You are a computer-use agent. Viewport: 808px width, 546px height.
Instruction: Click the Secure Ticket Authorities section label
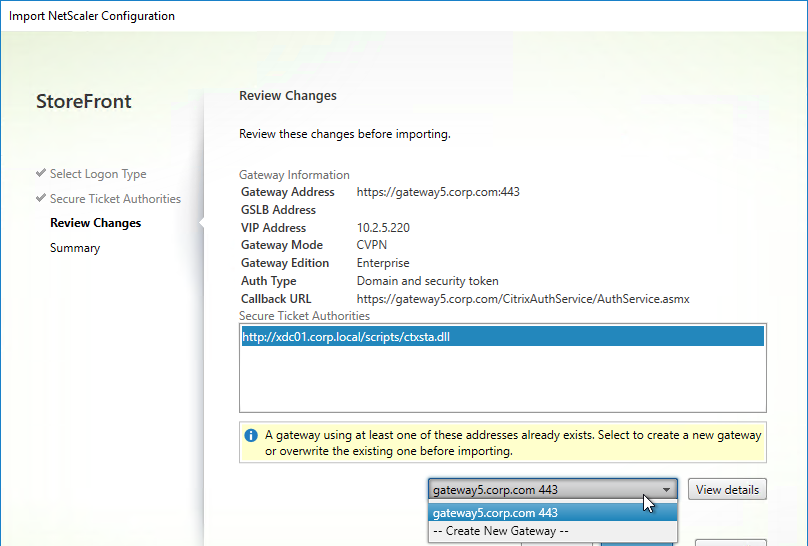tap(304, 316)
